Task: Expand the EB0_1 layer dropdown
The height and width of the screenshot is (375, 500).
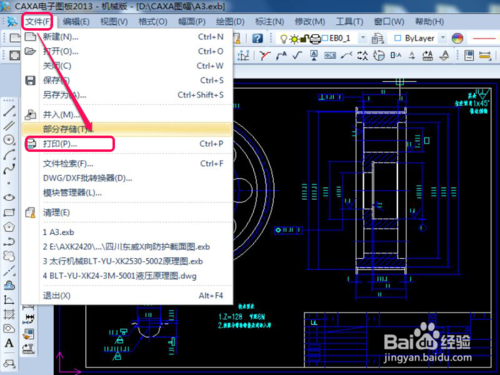Action: tap(363, 38)
